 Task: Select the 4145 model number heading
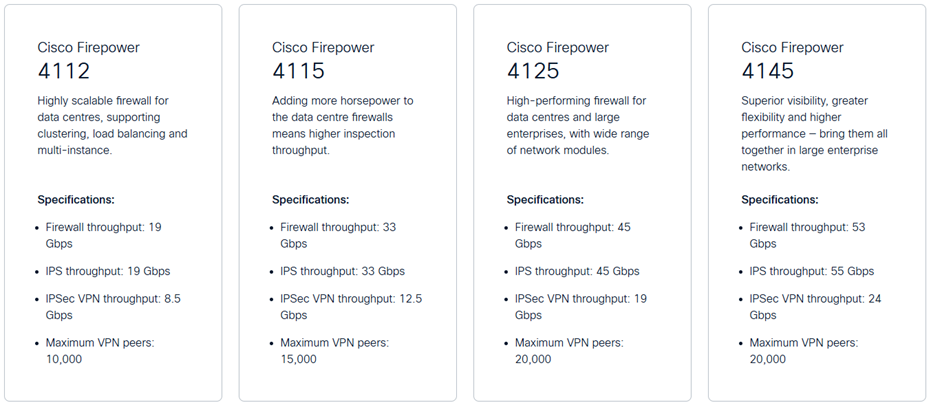tap(767, 71)
